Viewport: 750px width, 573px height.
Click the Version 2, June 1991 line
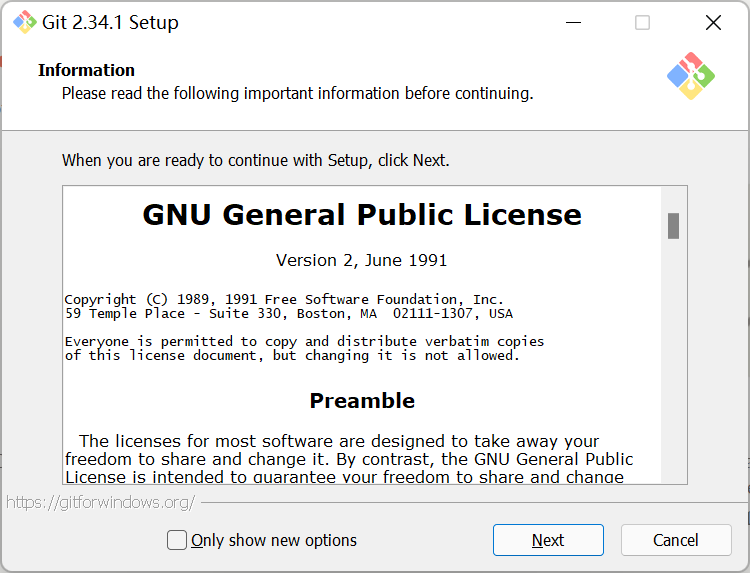[362, 260]
